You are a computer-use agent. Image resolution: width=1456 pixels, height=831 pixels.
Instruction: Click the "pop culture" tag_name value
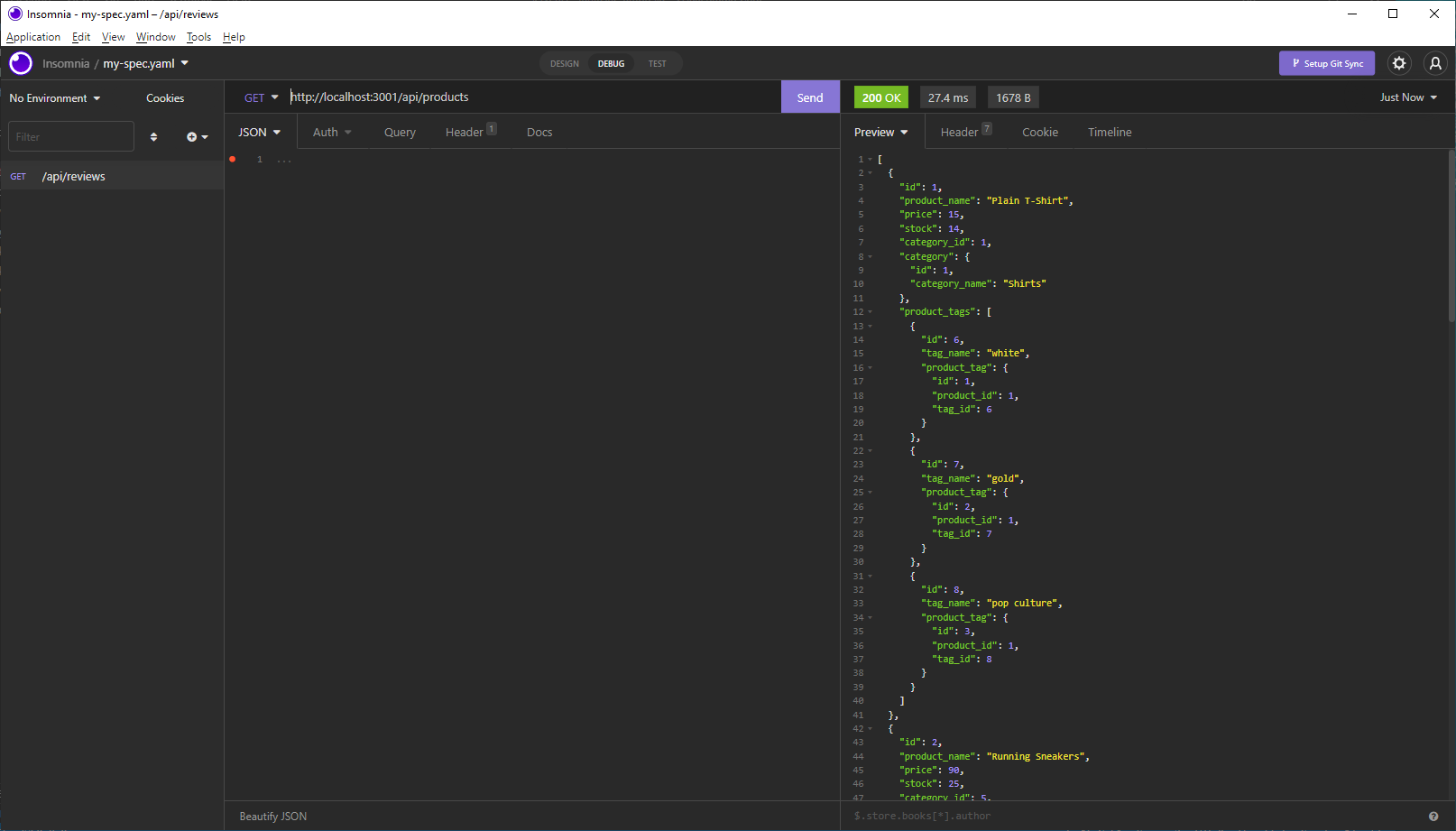pos(1024,604)
